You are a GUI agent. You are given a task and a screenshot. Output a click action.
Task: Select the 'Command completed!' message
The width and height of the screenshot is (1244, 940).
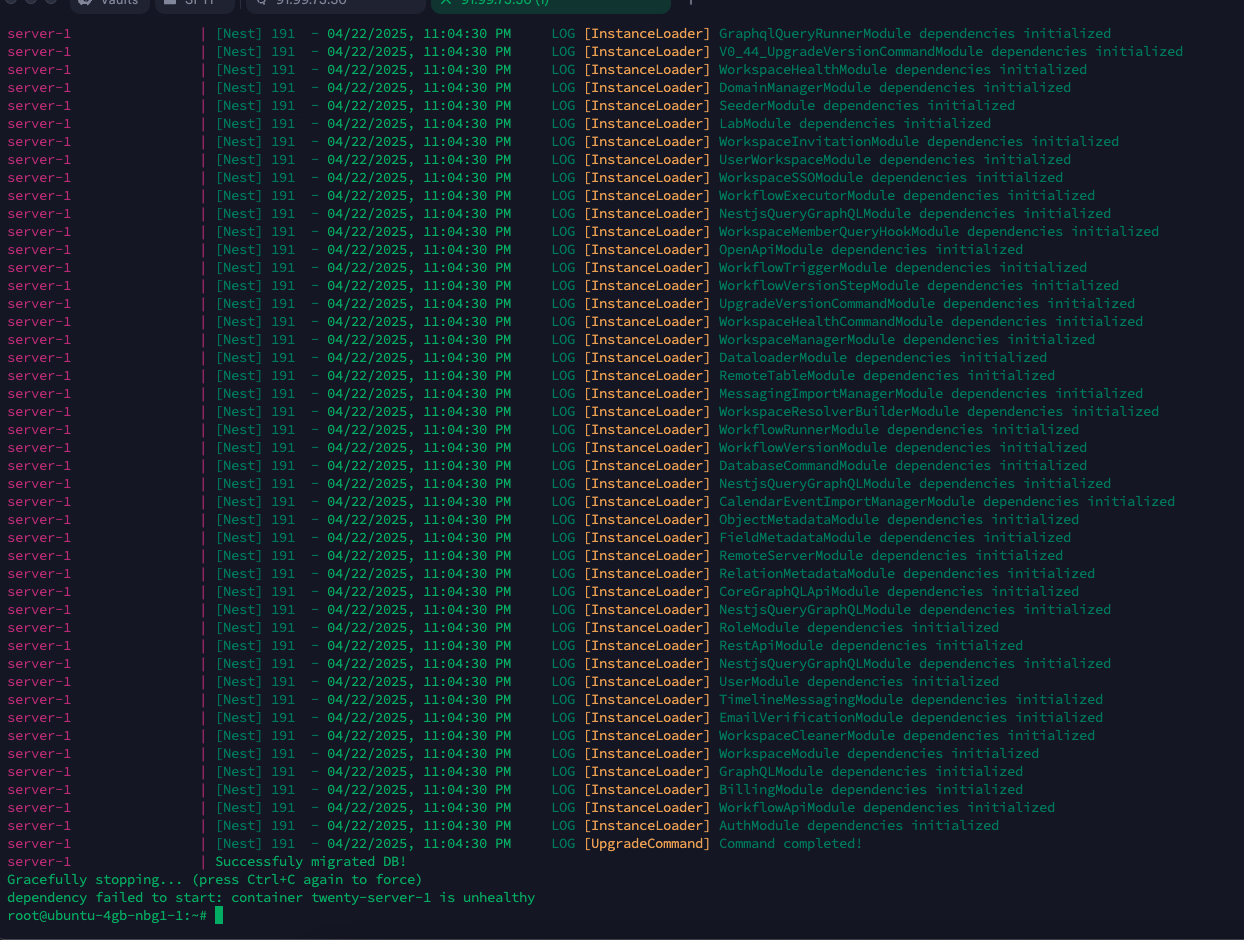pos(791,844)
